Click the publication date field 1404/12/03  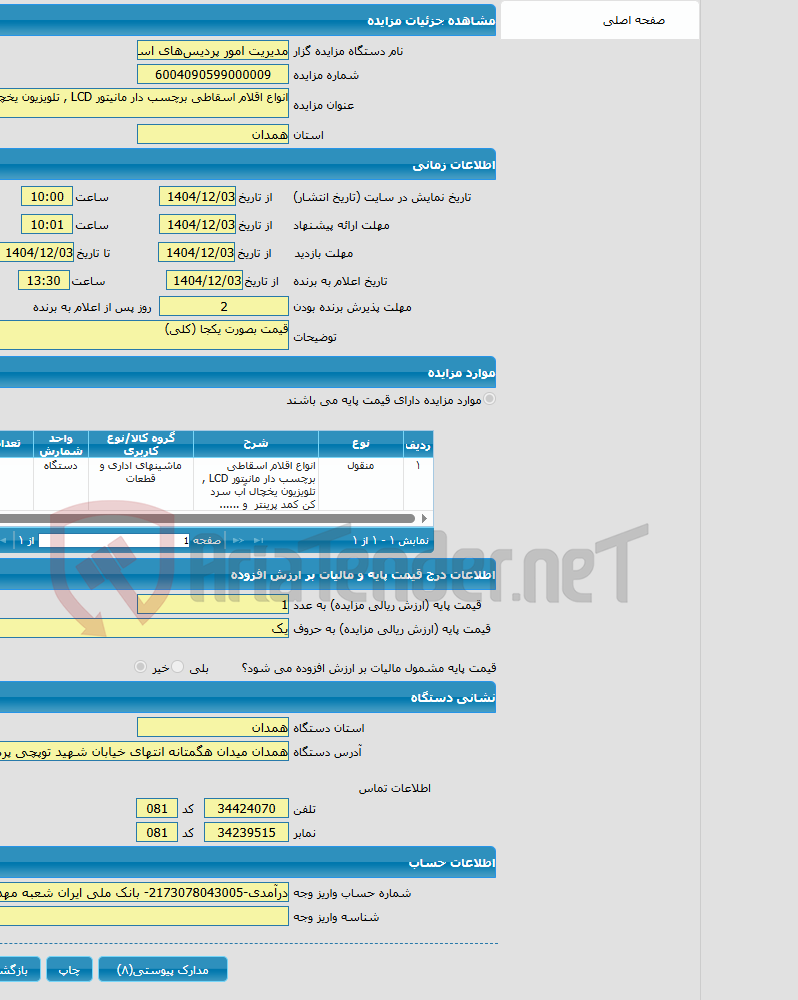click(197, 197)
